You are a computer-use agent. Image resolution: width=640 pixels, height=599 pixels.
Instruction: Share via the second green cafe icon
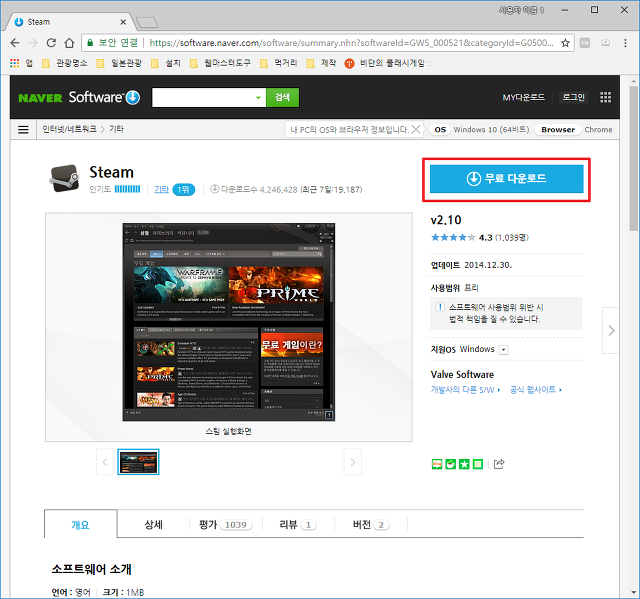click(451, 464)
